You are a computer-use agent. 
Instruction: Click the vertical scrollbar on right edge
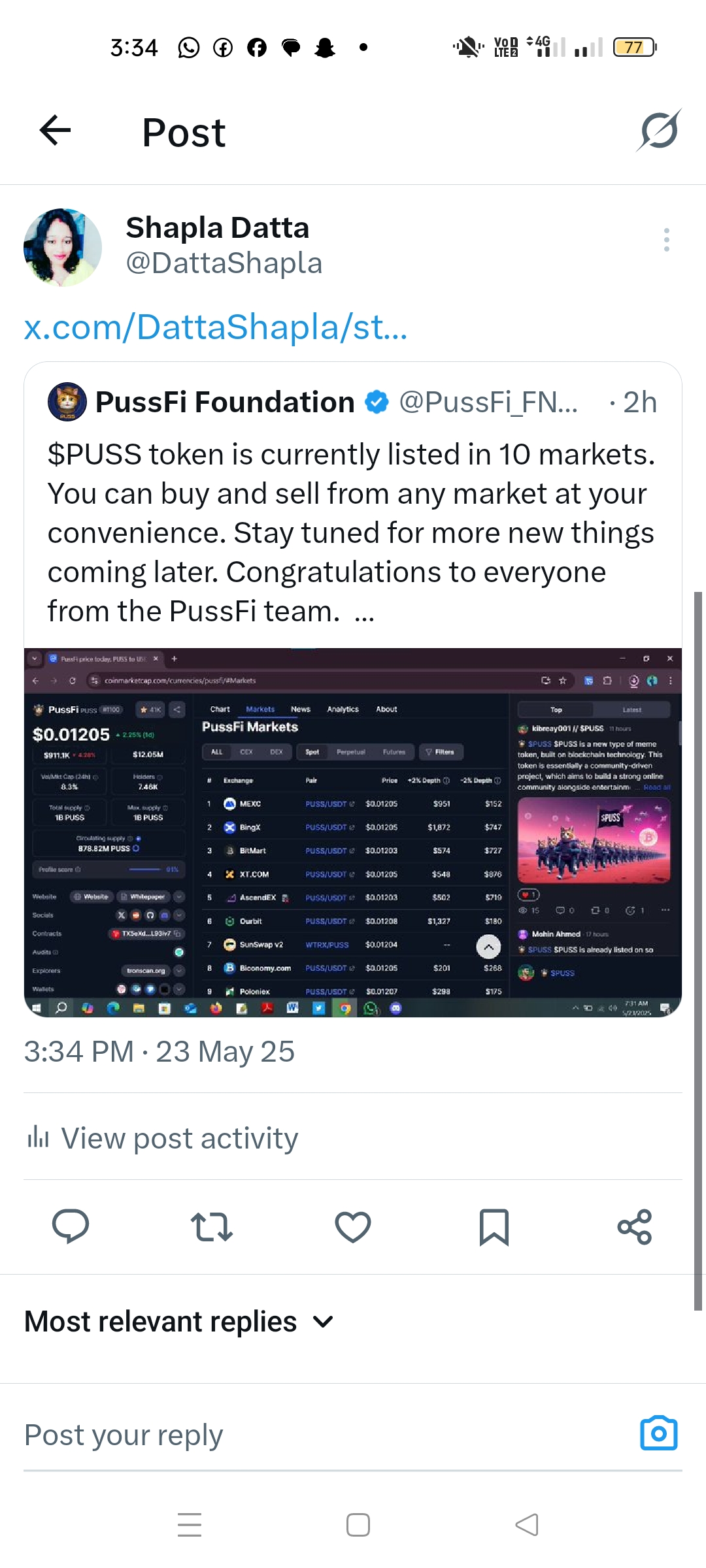(698, 951)
